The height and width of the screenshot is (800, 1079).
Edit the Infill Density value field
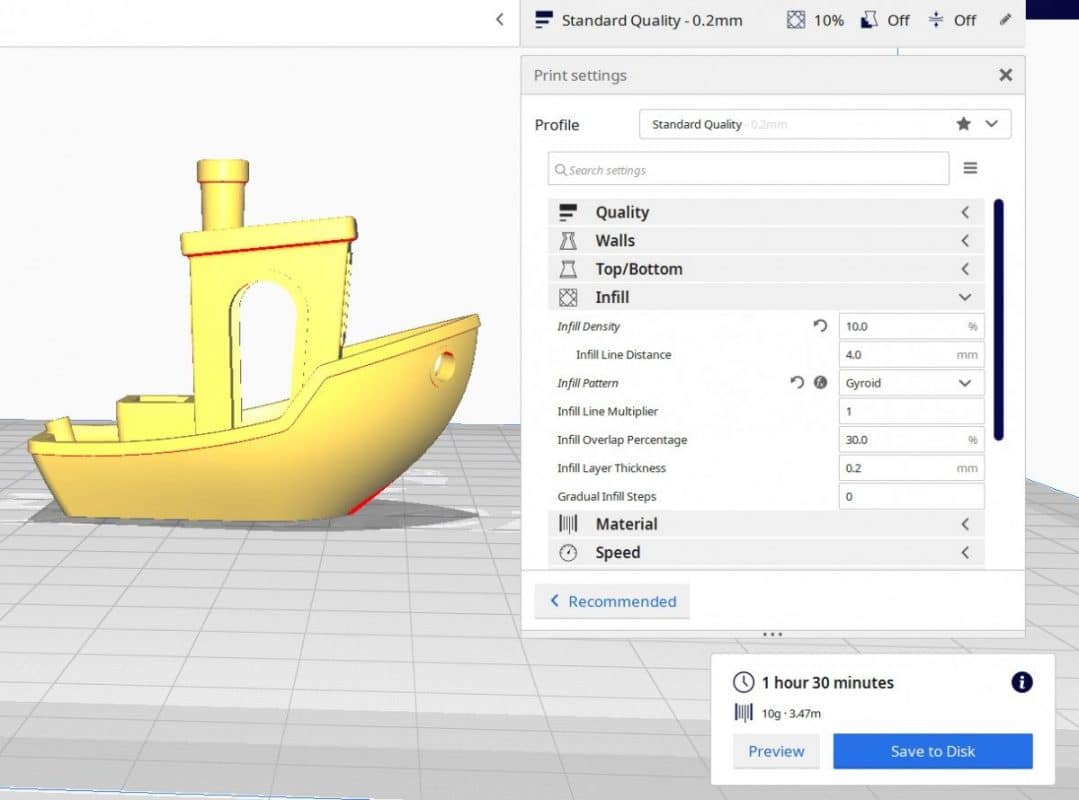[x=911, y=326]
